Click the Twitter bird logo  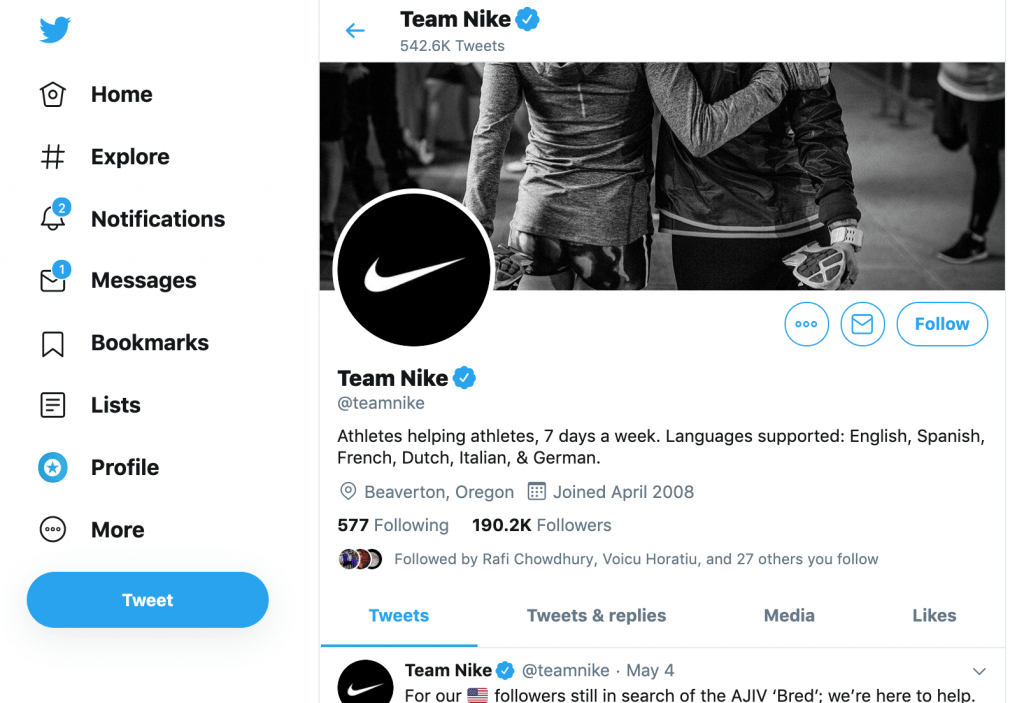pos(55,30)
